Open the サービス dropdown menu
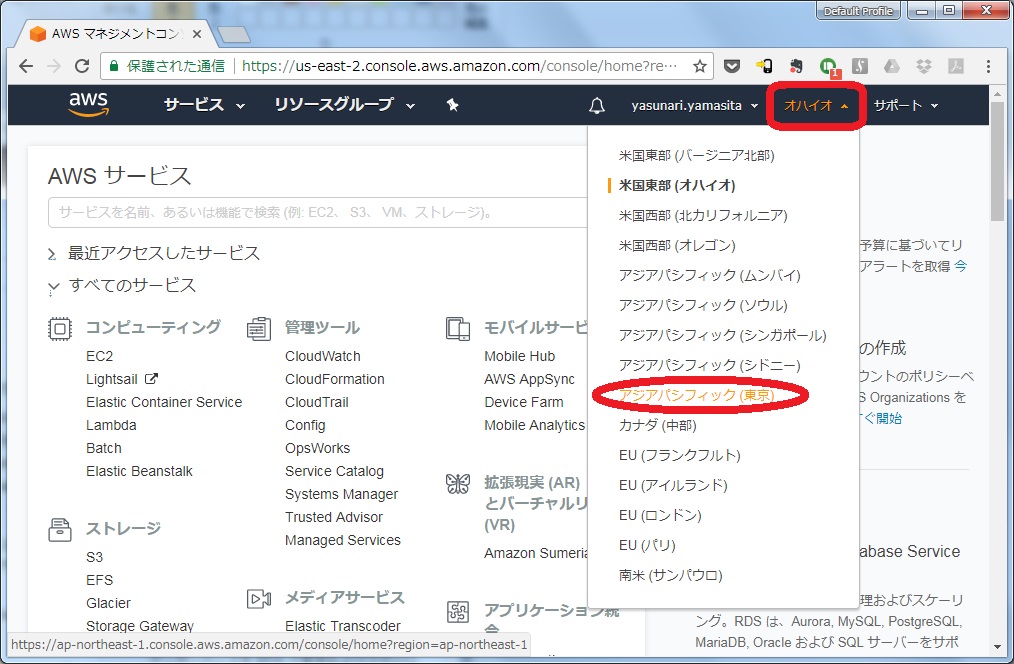The height and width of the screenshot is (664, 1014). click(x=204, y=105)
